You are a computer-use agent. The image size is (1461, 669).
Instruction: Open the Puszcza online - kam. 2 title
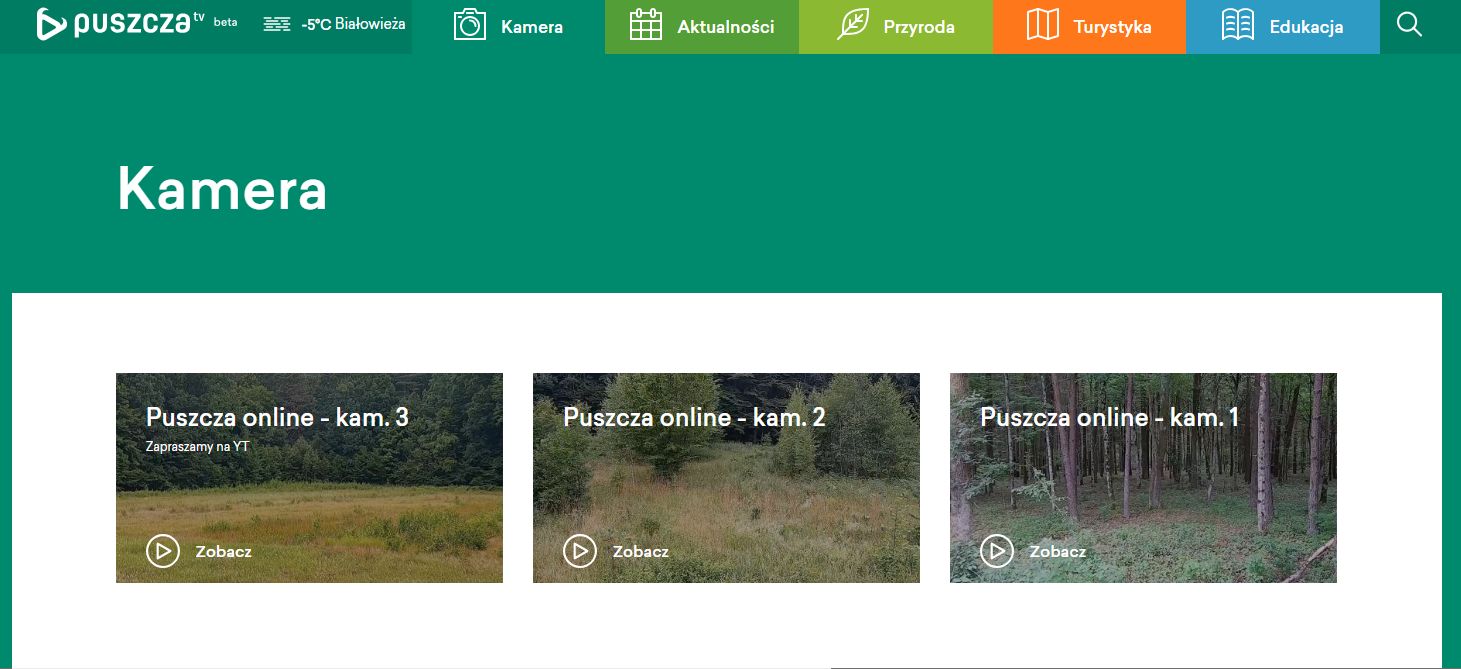point(694,417)
